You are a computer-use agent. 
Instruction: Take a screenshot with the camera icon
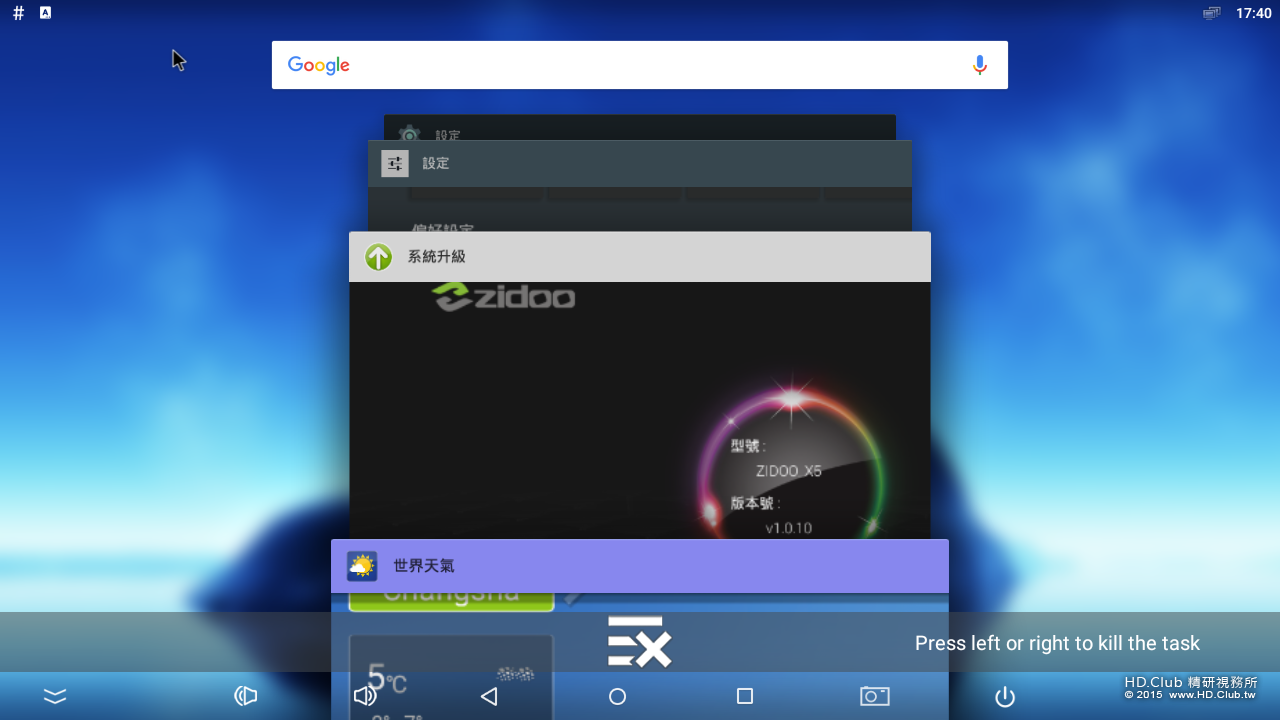[x=875, y=696]
